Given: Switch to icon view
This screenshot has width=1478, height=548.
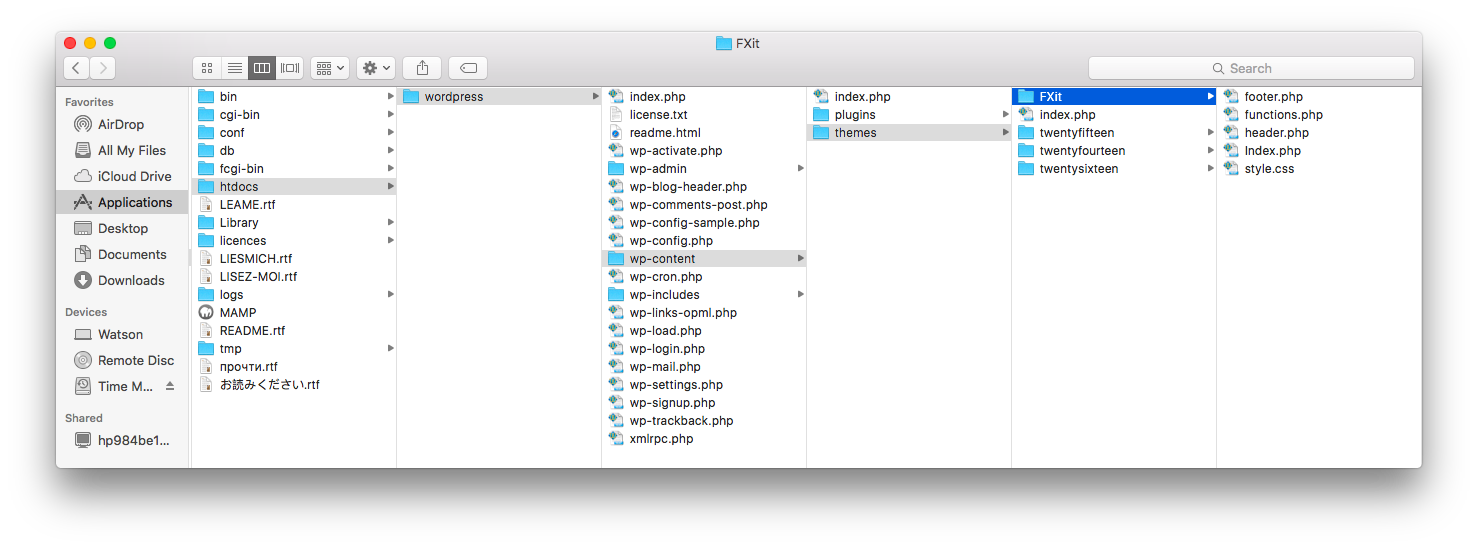Looking at the screenshot, I should (x=207, y=68).
